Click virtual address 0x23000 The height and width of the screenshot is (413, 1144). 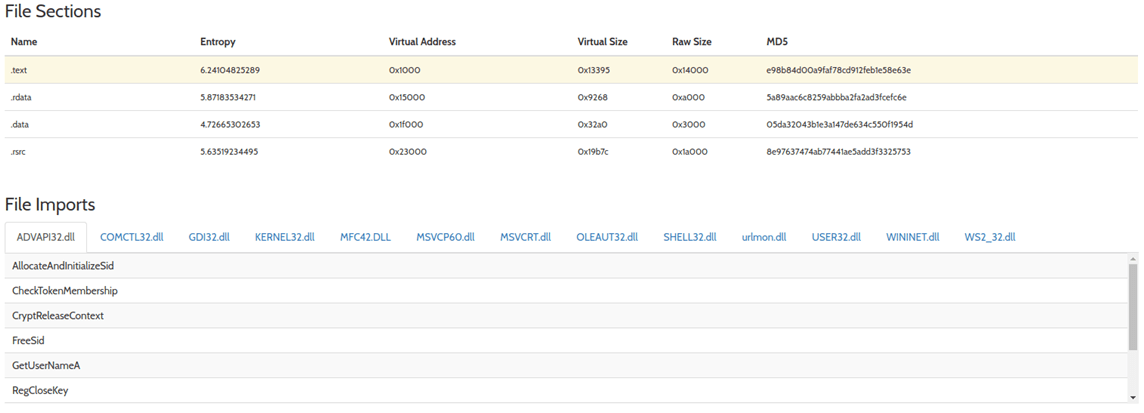click(408, 152)
